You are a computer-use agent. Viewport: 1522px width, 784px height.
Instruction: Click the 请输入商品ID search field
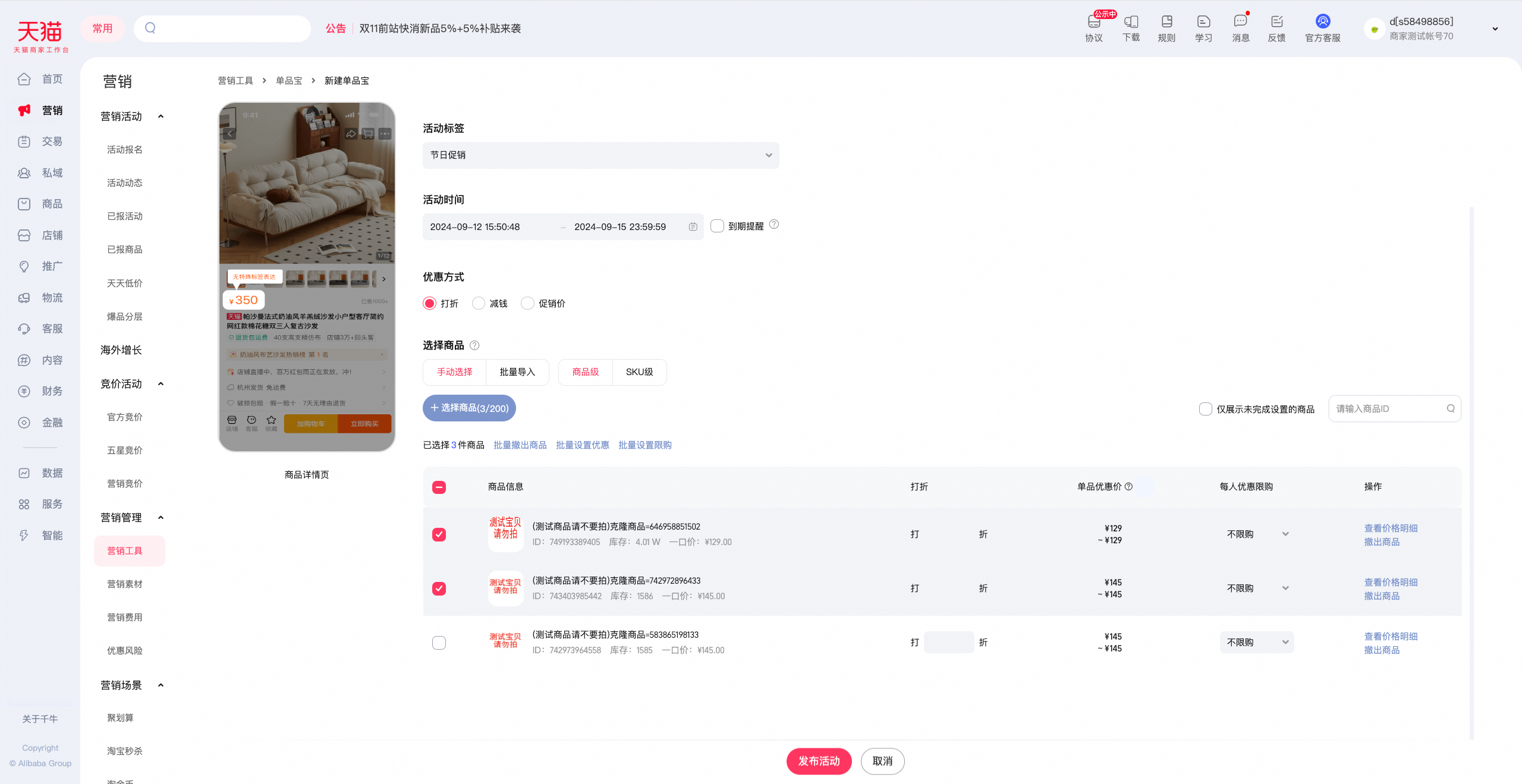click(x=1395, y=409)
